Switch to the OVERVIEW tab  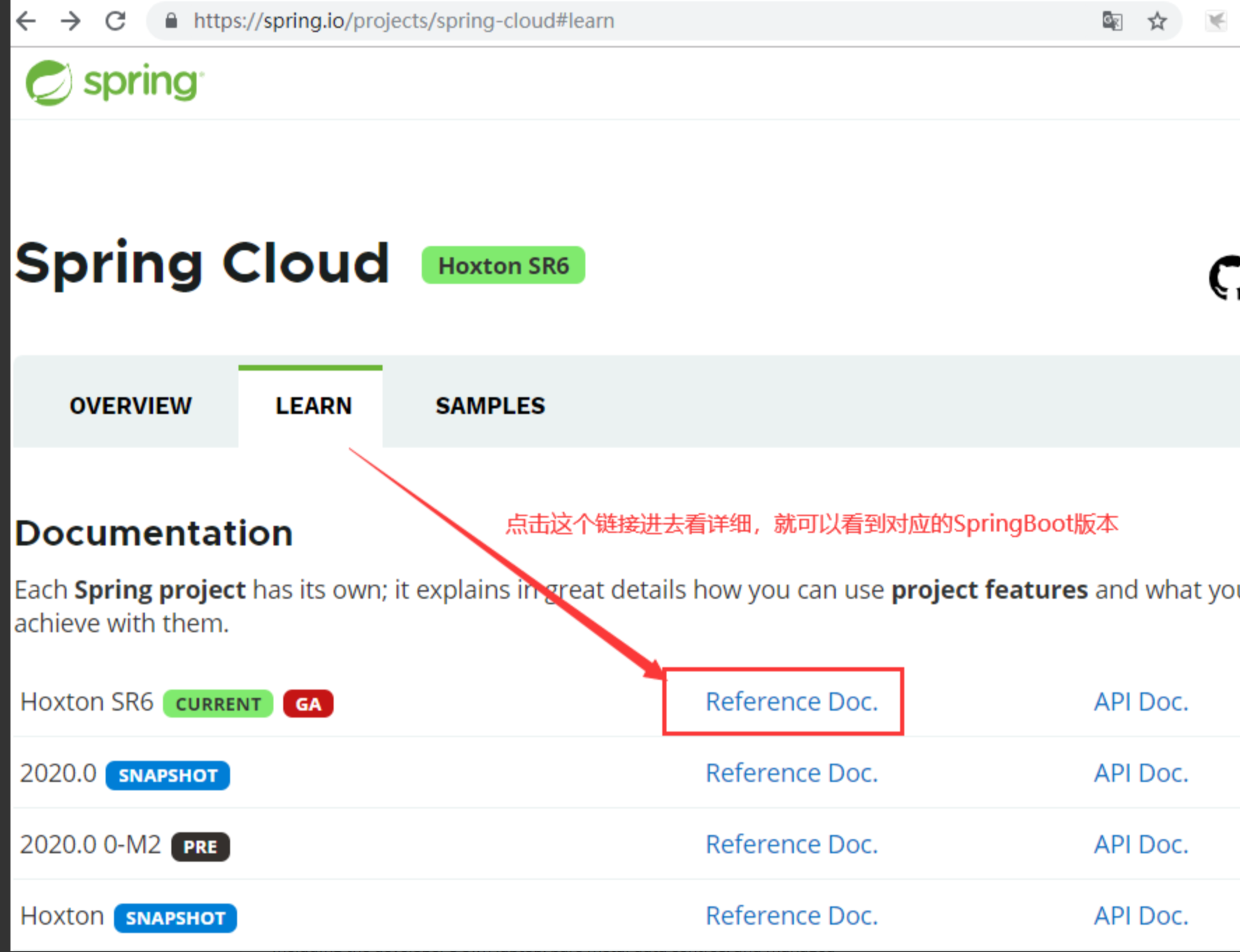coord(130,406)
